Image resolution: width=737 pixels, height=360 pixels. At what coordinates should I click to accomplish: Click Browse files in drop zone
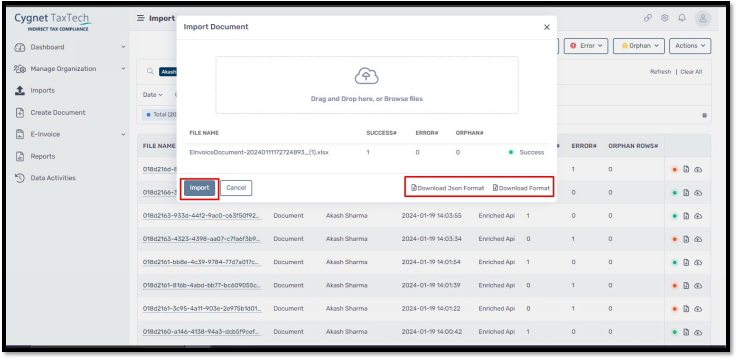point(403,99)
